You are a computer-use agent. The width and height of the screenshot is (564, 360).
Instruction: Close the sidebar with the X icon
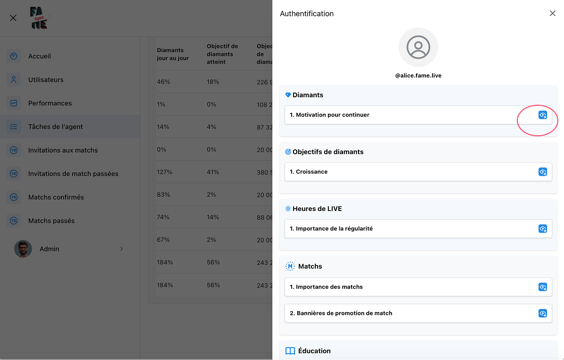(x=13, y=18)
